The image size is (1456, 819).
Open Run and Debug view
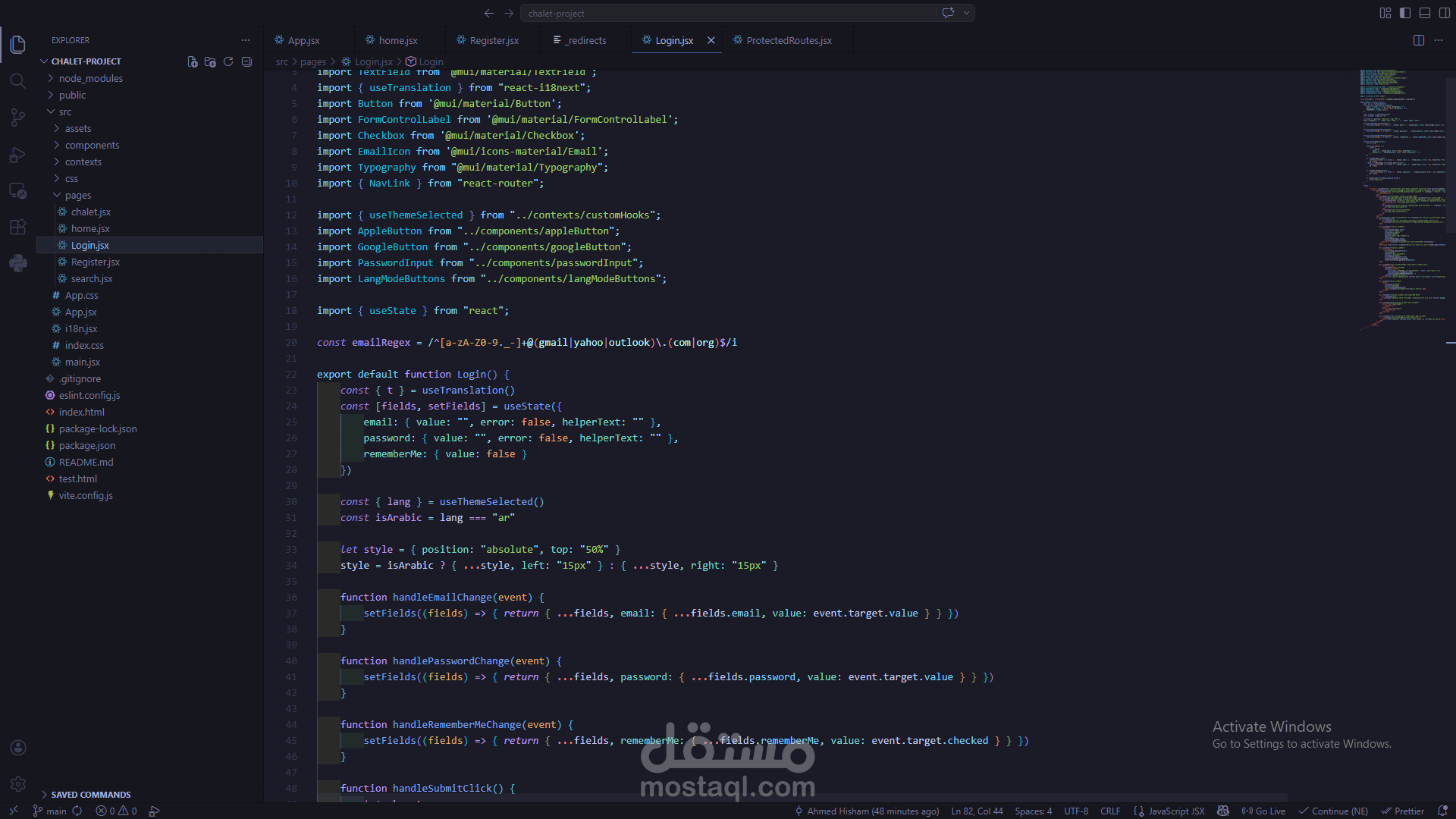coord(18,155)
